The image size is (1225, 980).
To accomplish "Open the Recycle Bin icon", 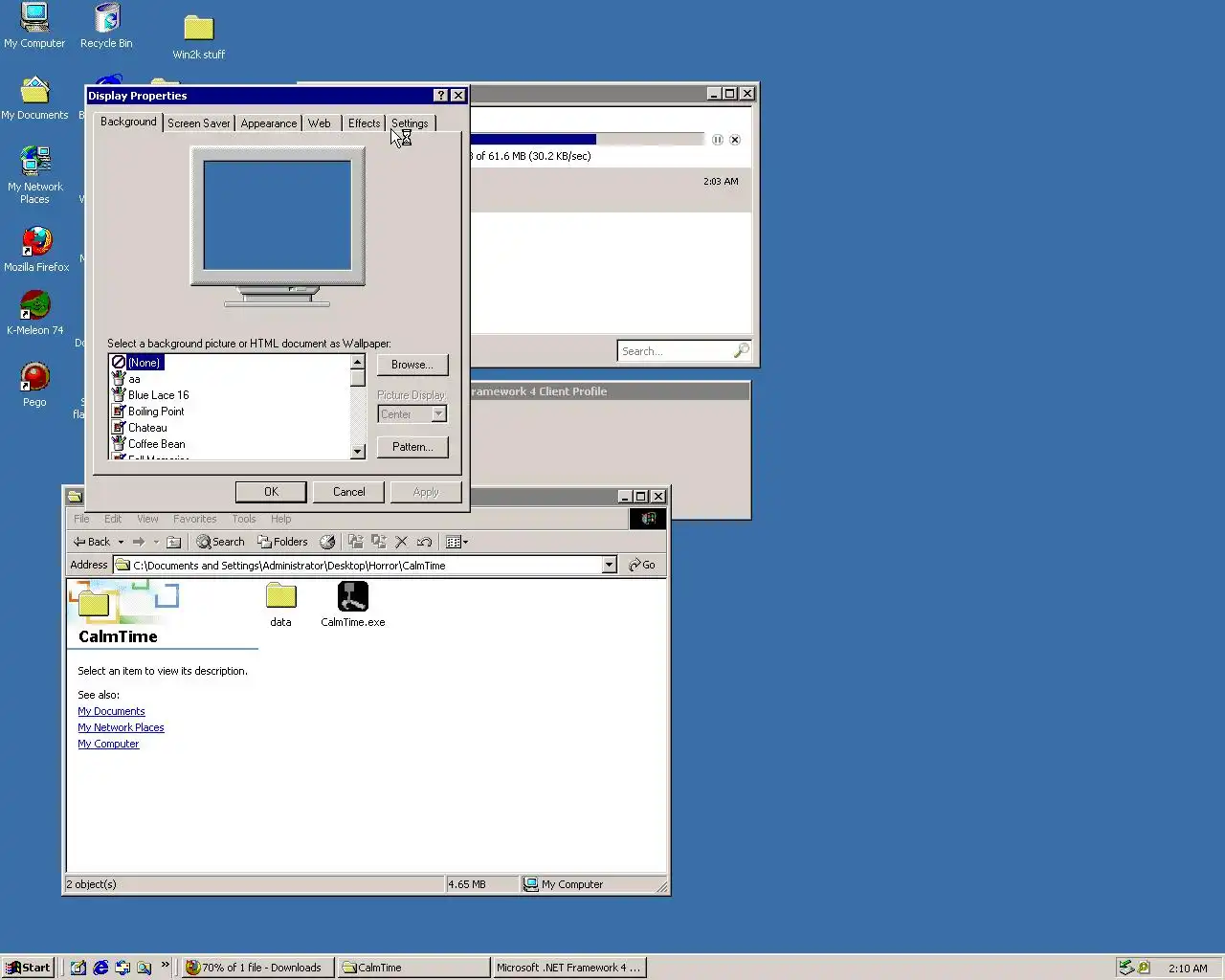I will coord(106,26).
